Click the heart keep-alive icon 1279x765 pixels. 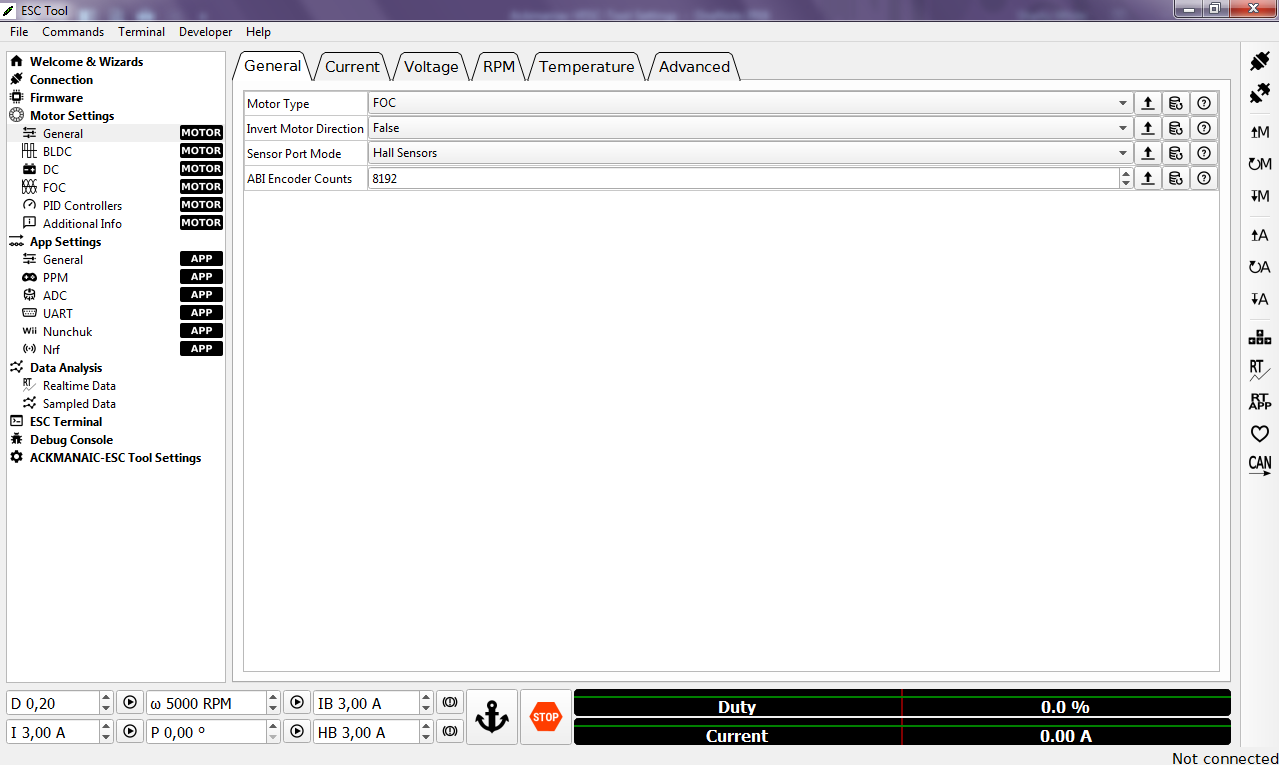tap(1259, 434)
